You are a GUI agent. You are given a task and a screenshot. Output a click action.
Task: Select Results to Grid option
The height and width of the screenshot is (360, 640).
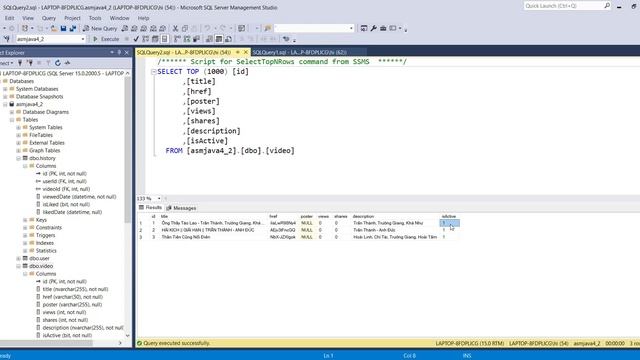tap(219, 39)
